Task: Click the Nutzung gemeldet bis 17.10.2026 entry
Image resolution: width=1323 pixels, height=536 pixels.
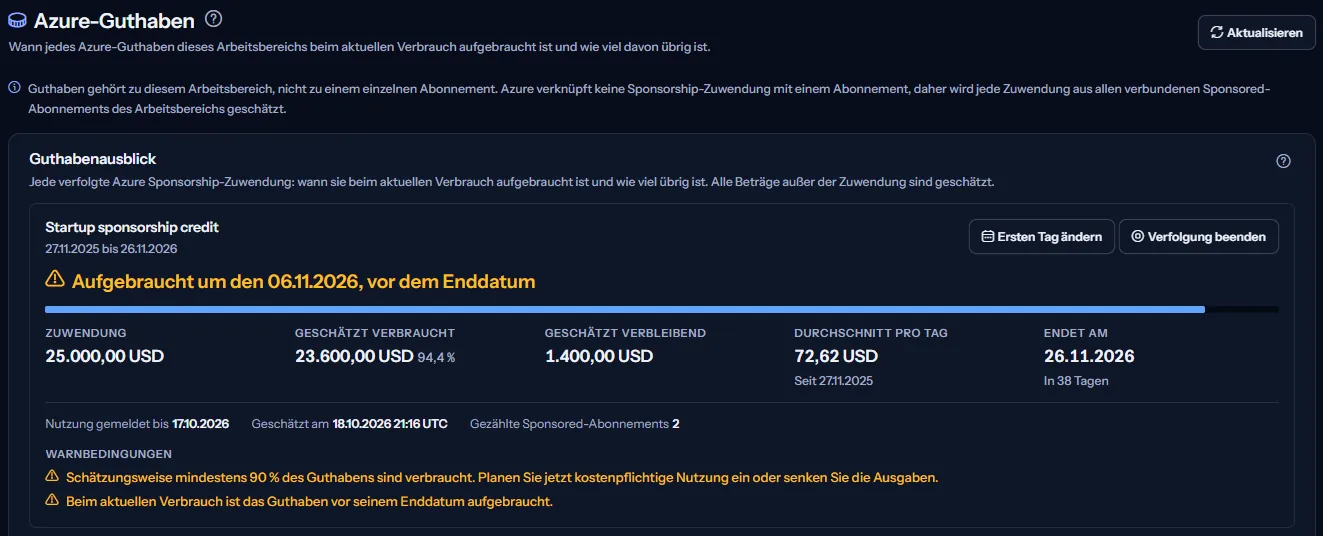Action: click(x=137, y=424)
